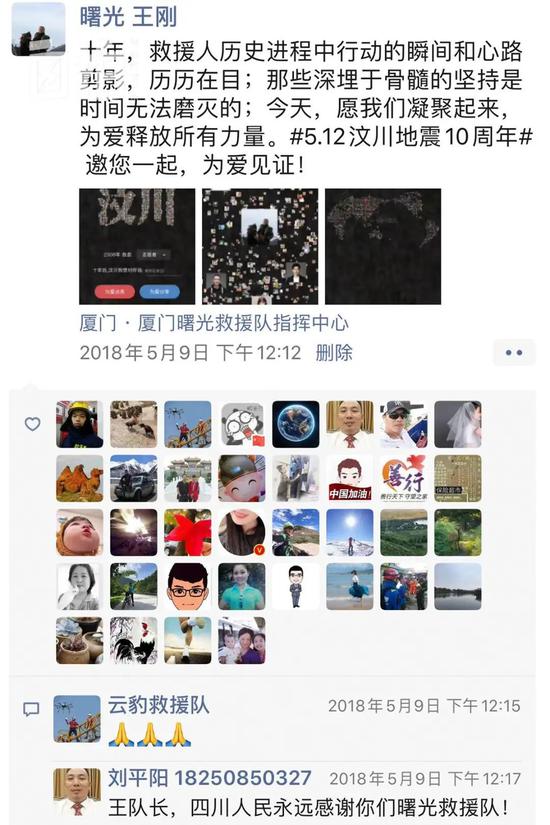Open poster name 曙光 王刚
Screen dimensions: 550x825
[x=128, y=17]
